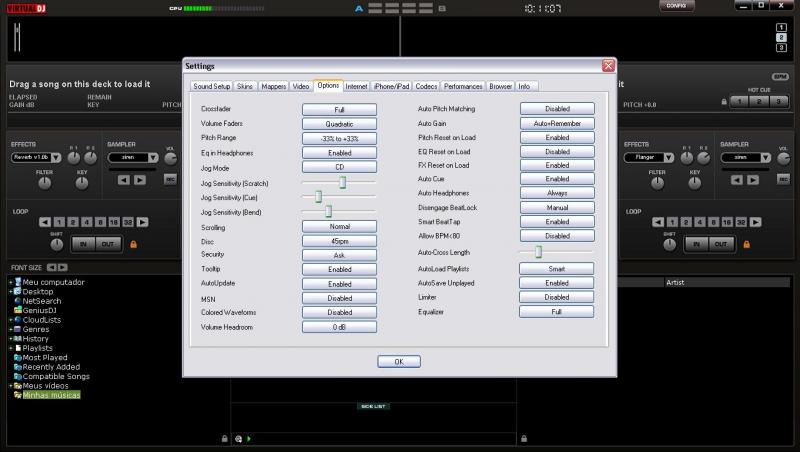Switch to the Skins tab
The width and height of the screenshot is (800, 452).
(x=245, y=86)
